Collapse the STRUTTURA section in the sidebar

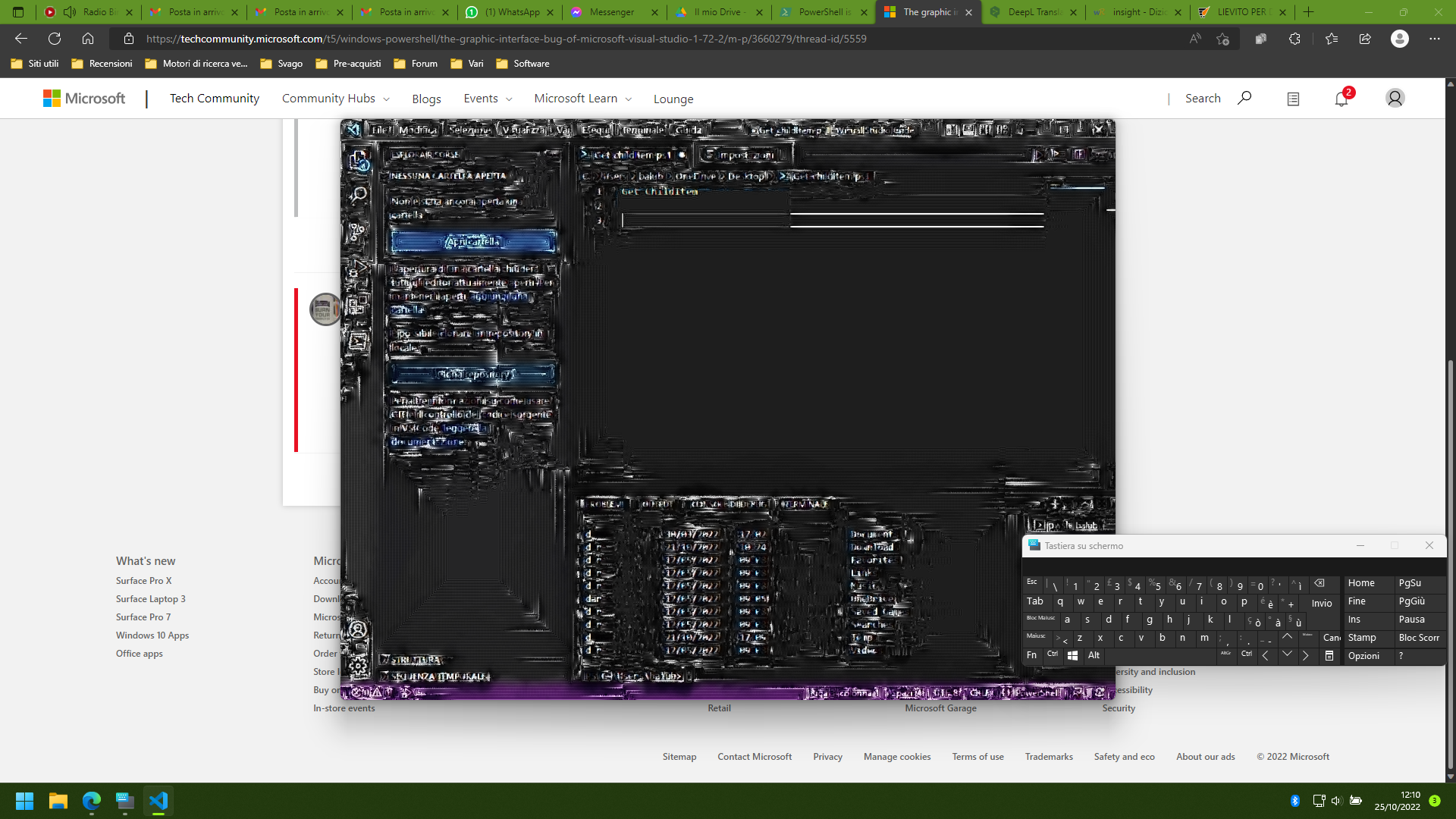pyautogui.click(x=413, y=659)
